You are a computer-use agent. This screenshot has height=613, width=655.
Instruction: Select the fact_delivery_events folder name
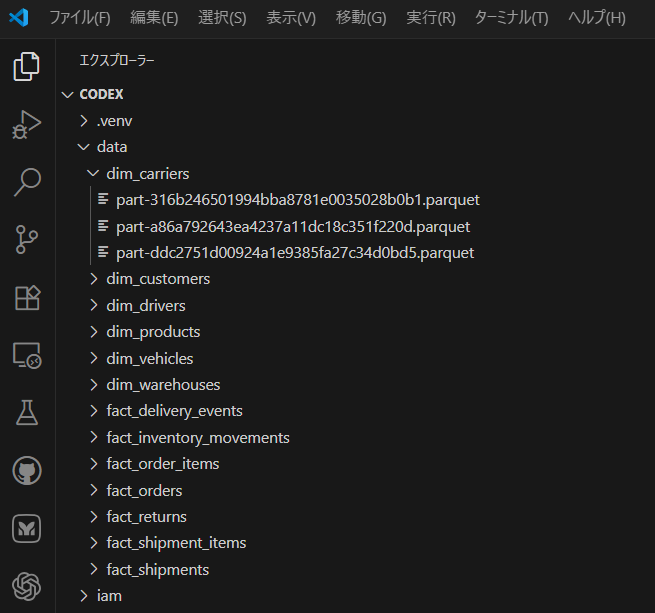174,411
